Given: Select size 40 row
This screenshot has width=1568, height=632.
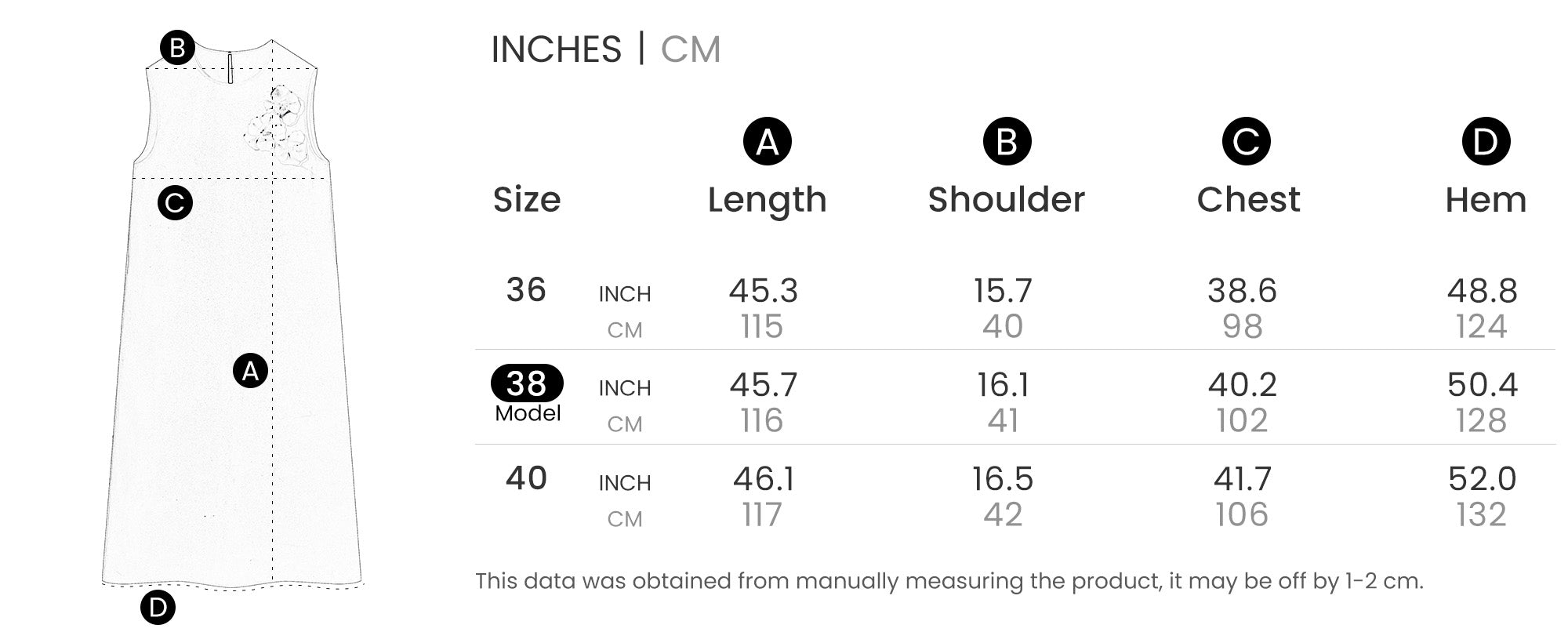Looking at the screenshot, I should 1015,496.
